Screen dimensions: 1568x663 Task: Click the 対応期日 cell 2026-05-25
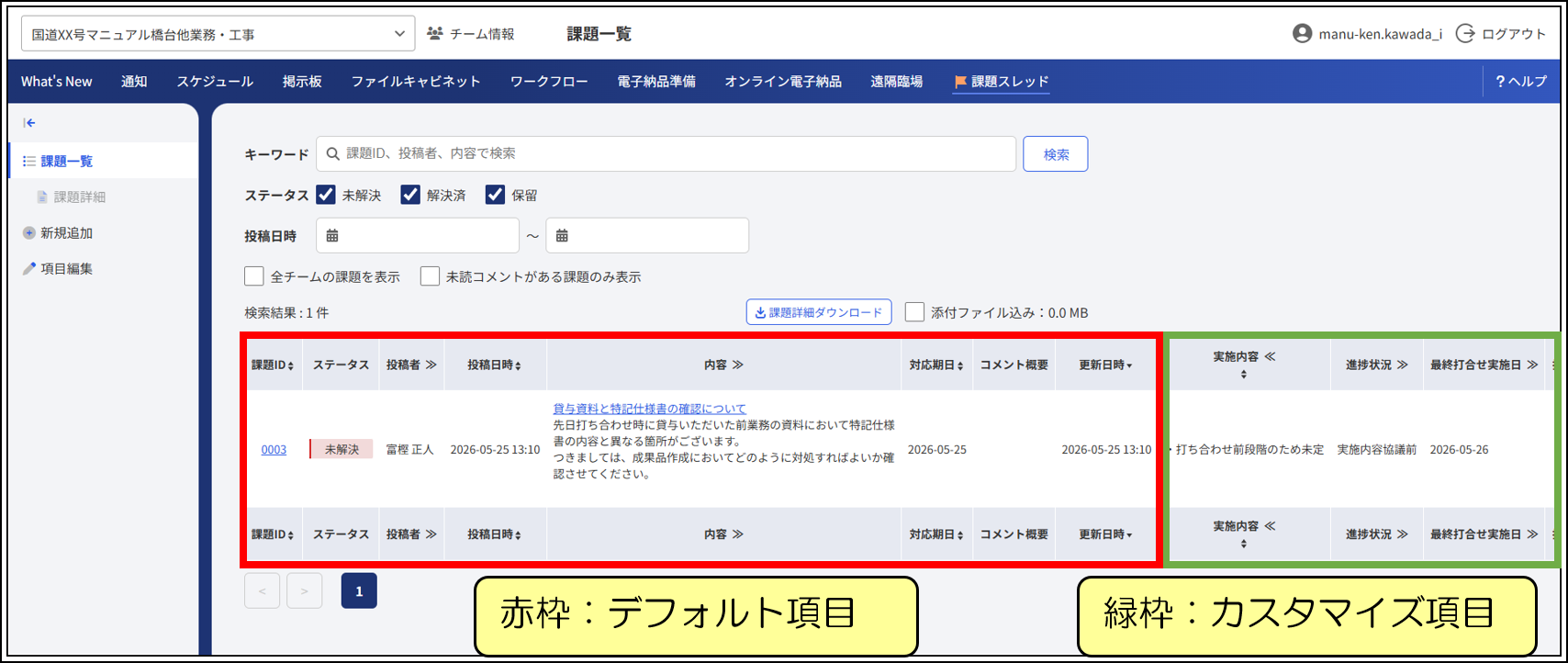[x=936, y=450]
